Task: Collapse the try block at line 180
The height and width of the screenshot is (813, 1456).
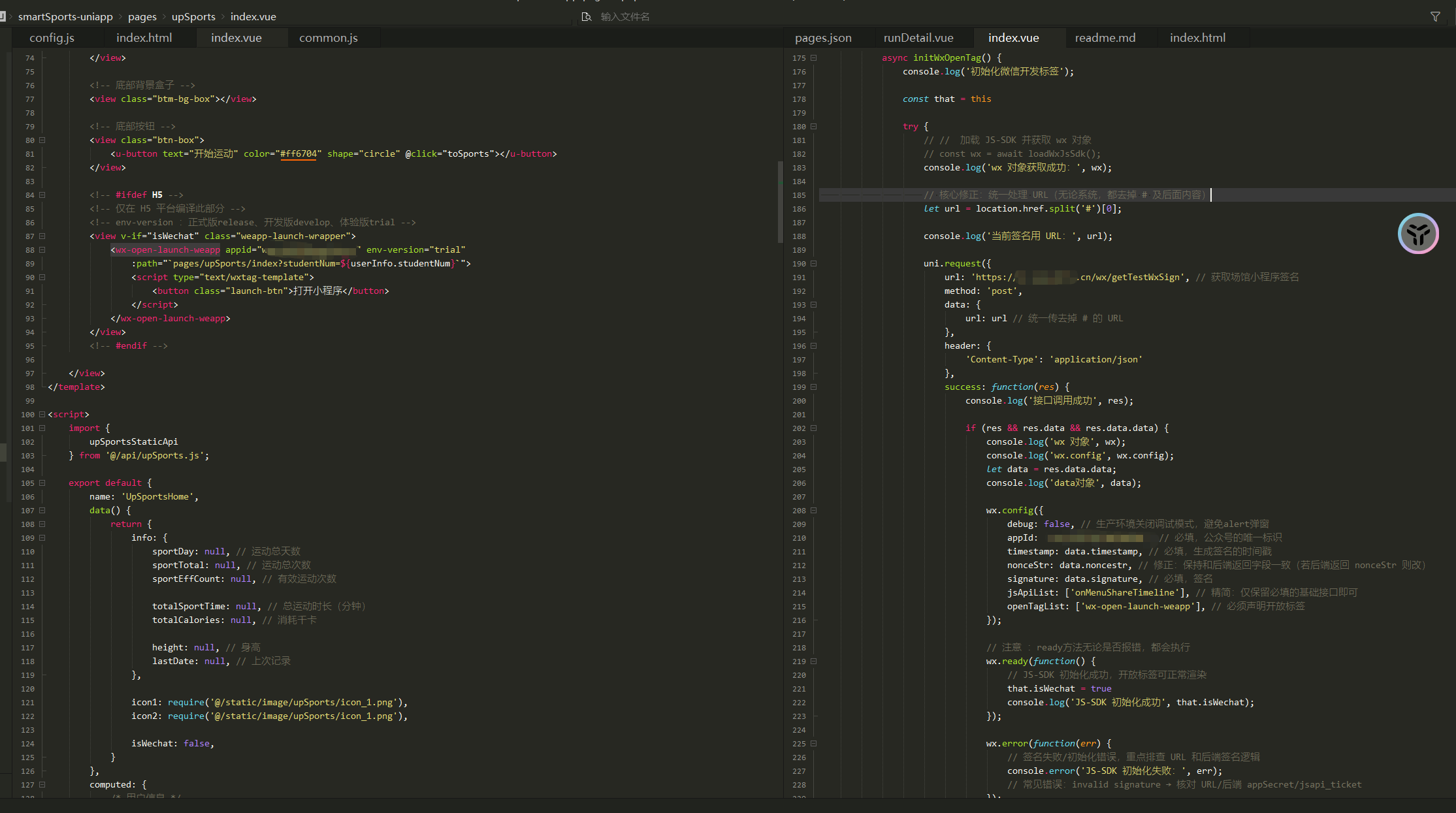Action: (x=814, y=127)
